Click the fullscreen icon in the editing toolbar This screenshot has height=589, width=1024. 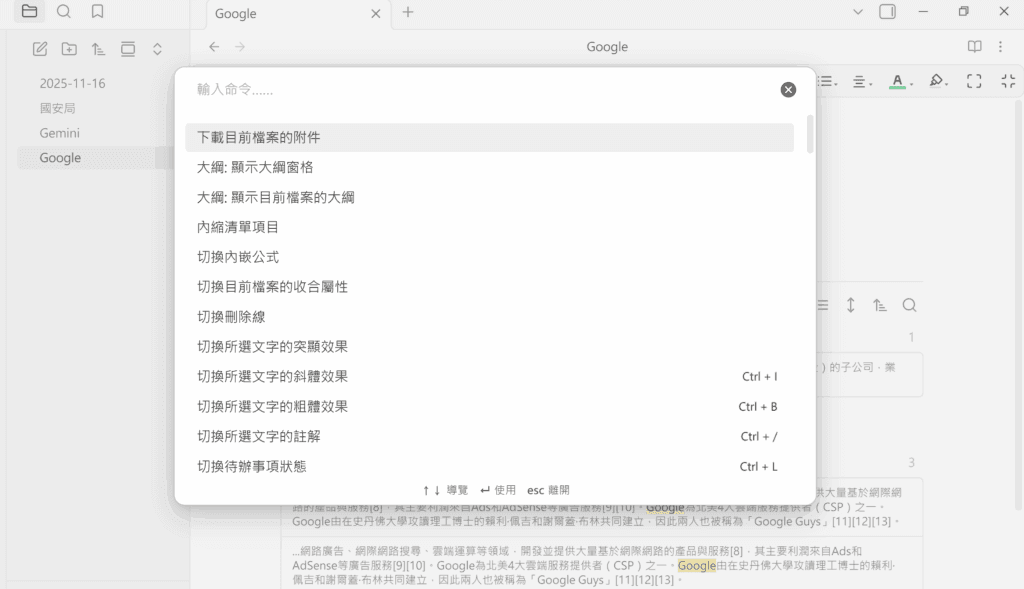974,81
